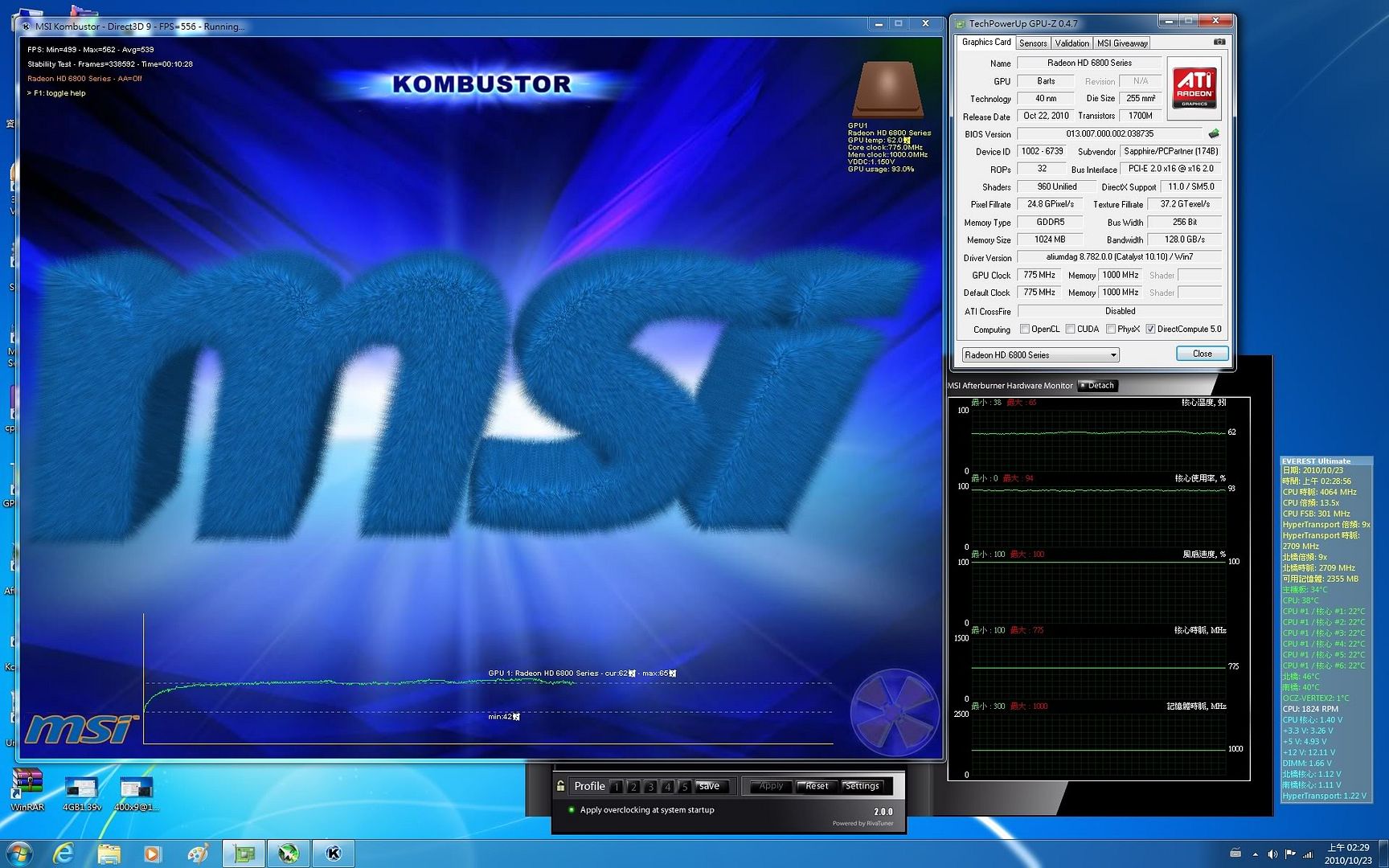Open MSI Afterburner from the taskbar
The height and width of the screenshot is (868, 1389).
click(x=288, y=853)
